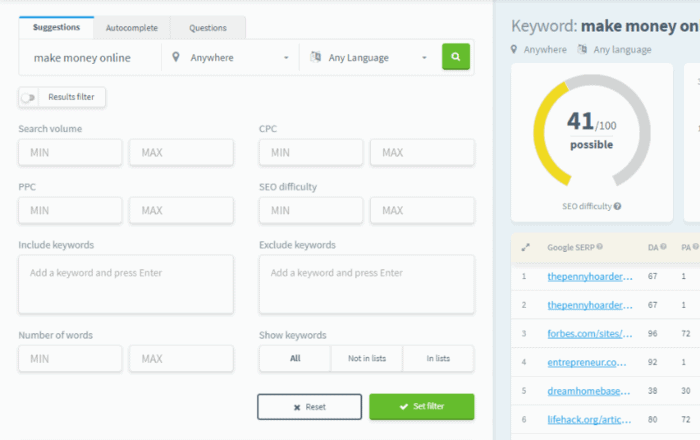Click the Number of words MAX field
Viewport: 700px width, 440px height.
181,359
